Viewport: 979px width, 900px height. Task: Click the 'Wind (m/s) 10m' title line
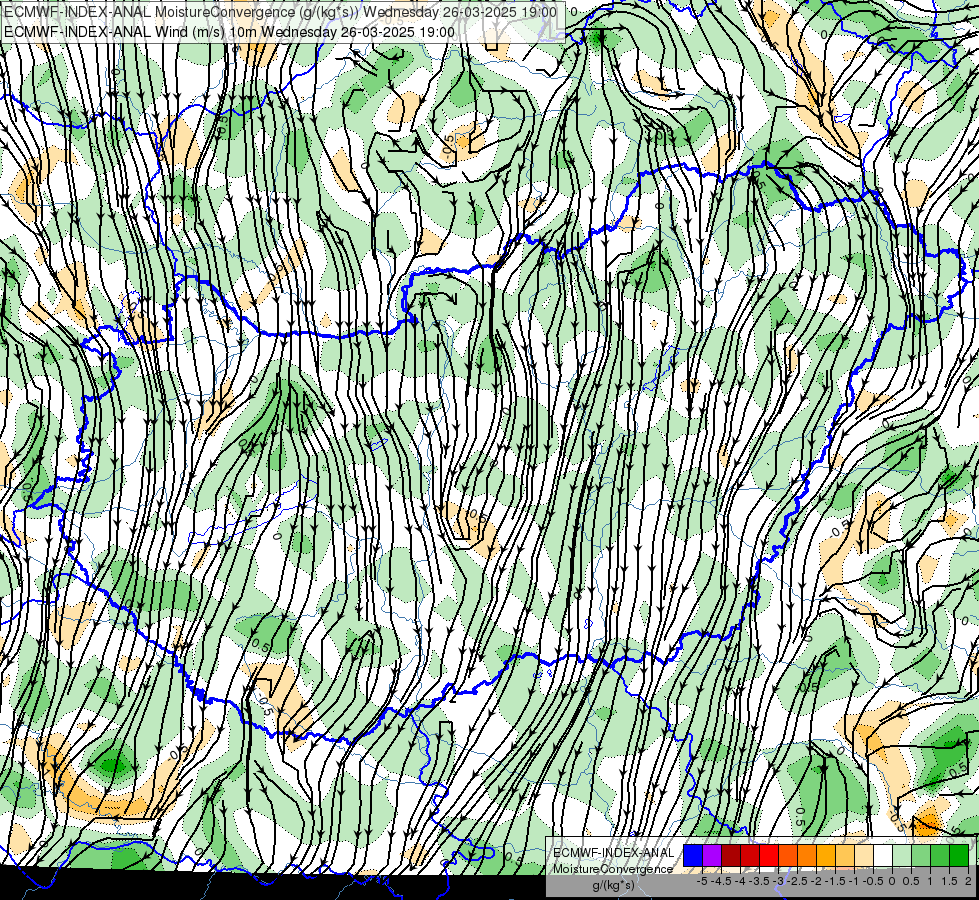[230, 32]
